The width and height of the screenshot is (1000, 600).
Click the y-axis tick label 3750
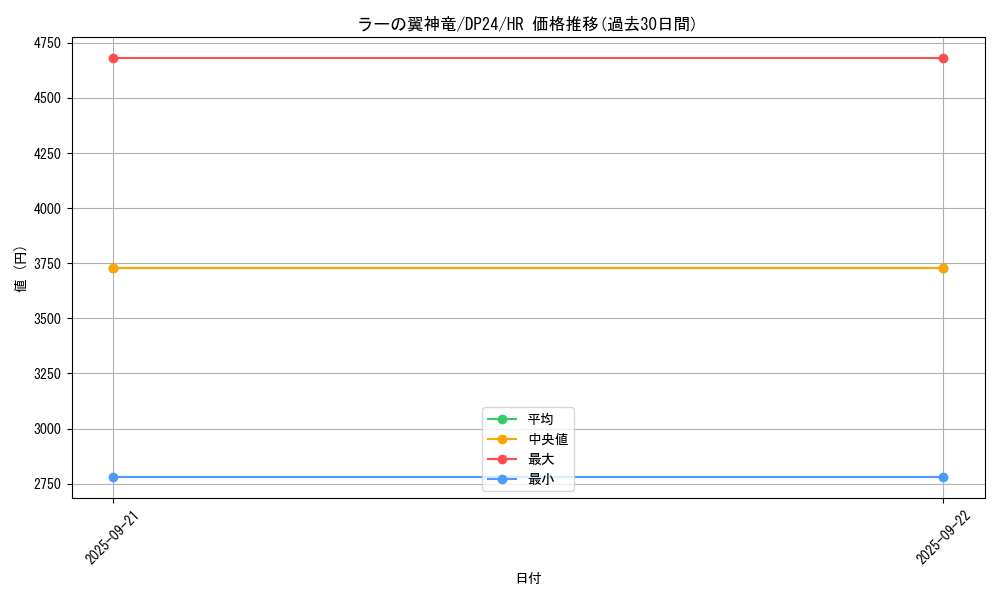click(47, 264)
